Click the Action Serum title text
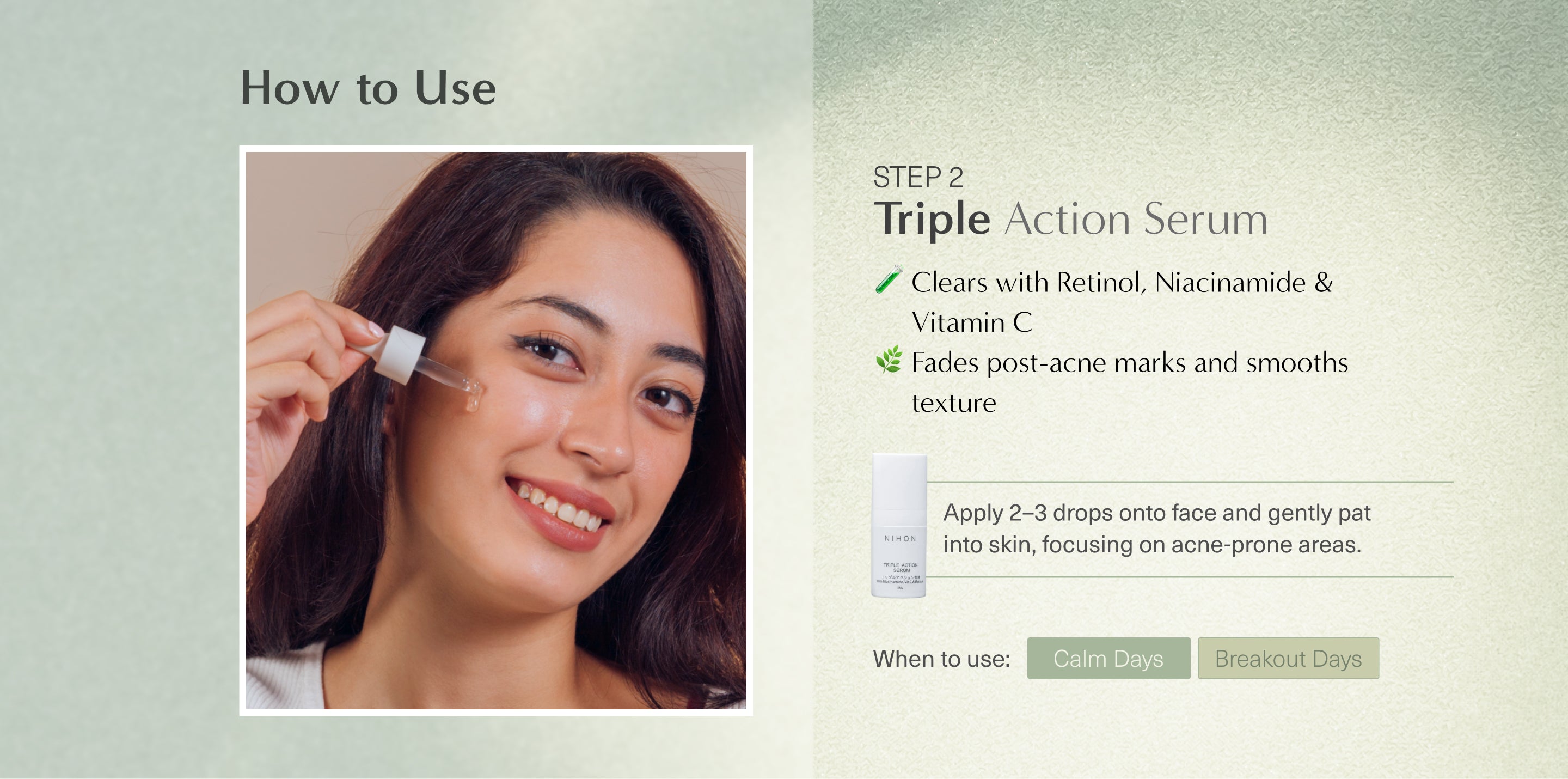Image resolution: width=1568 pixels, height=779 pixels. click(x=1136, y=218)
